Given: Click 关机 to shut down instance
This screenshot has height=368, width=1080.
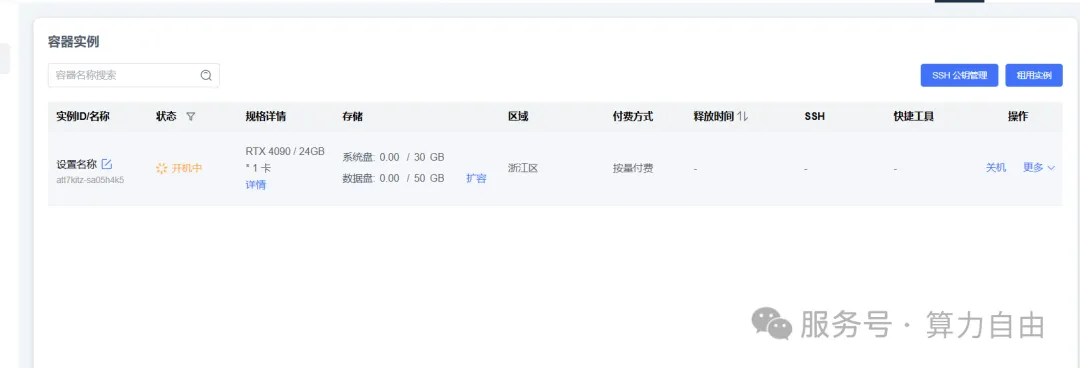Looking at the screenshot, I should [x=996, y=167].
